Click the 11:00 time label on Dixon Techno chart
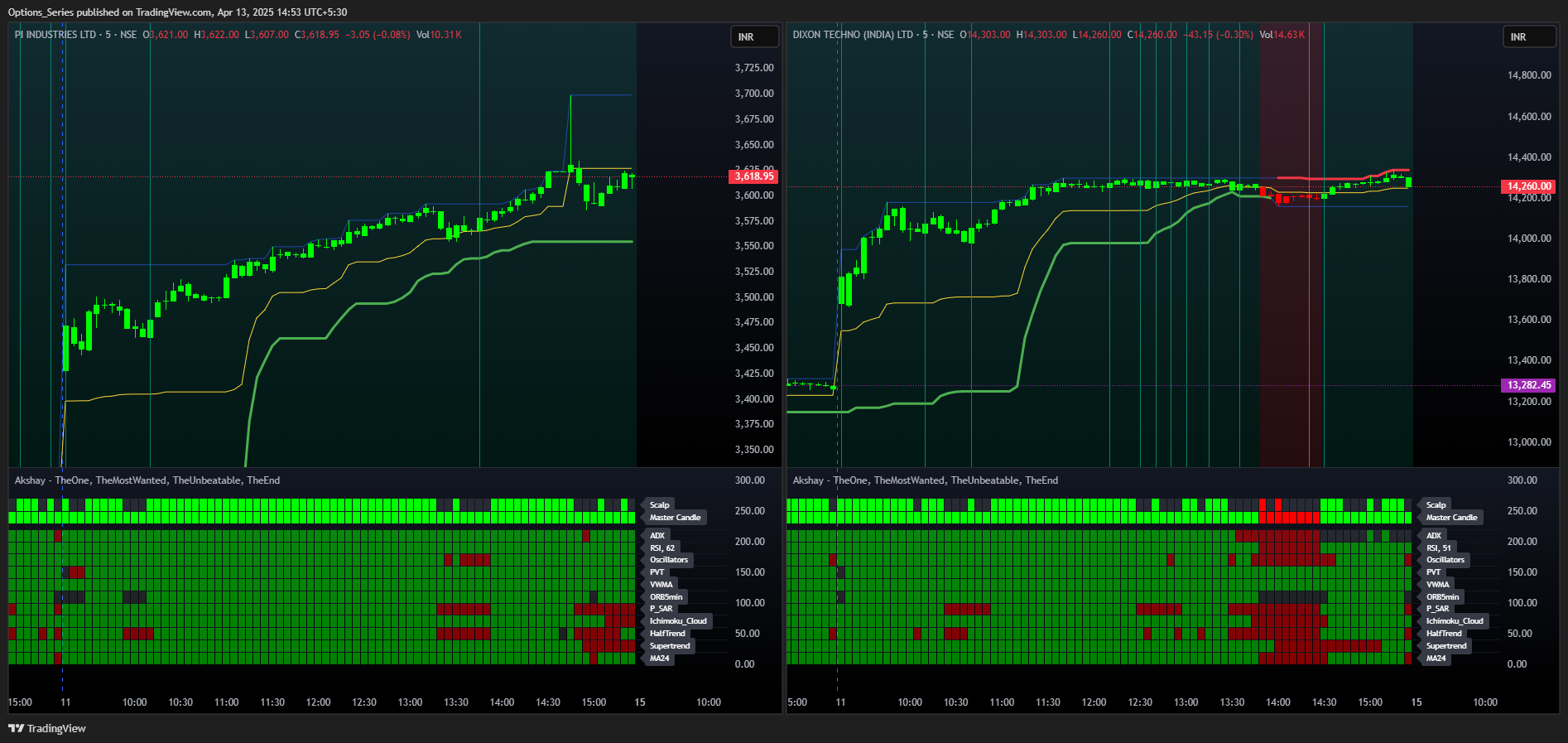Viewport: 1568px width, 743px height. click(1002, 702)
